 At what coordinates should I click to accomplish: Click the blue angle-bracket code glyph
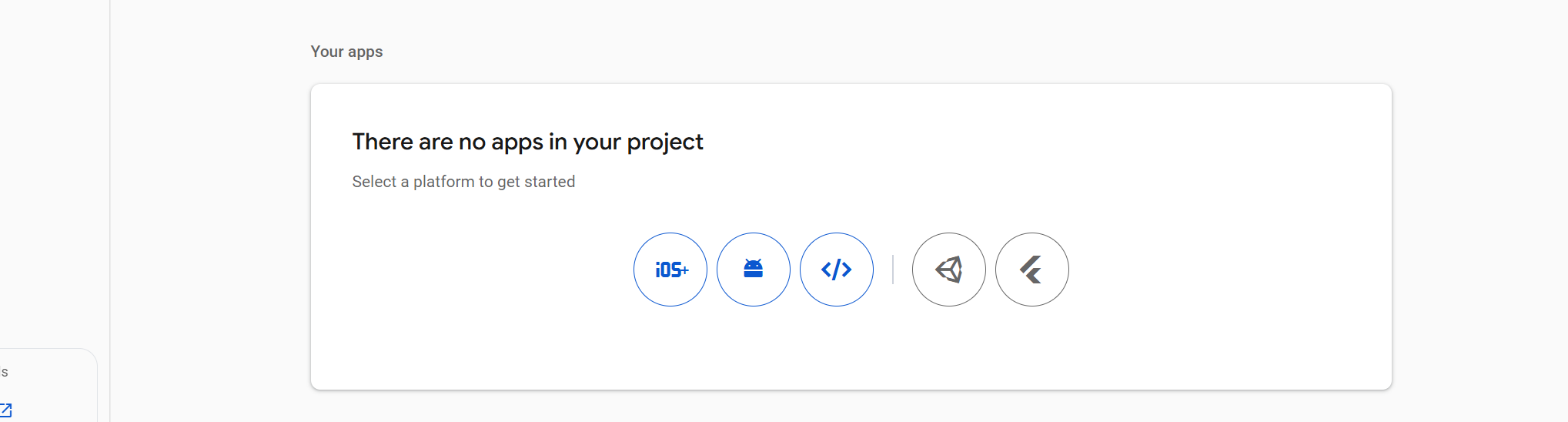point(836,270)
